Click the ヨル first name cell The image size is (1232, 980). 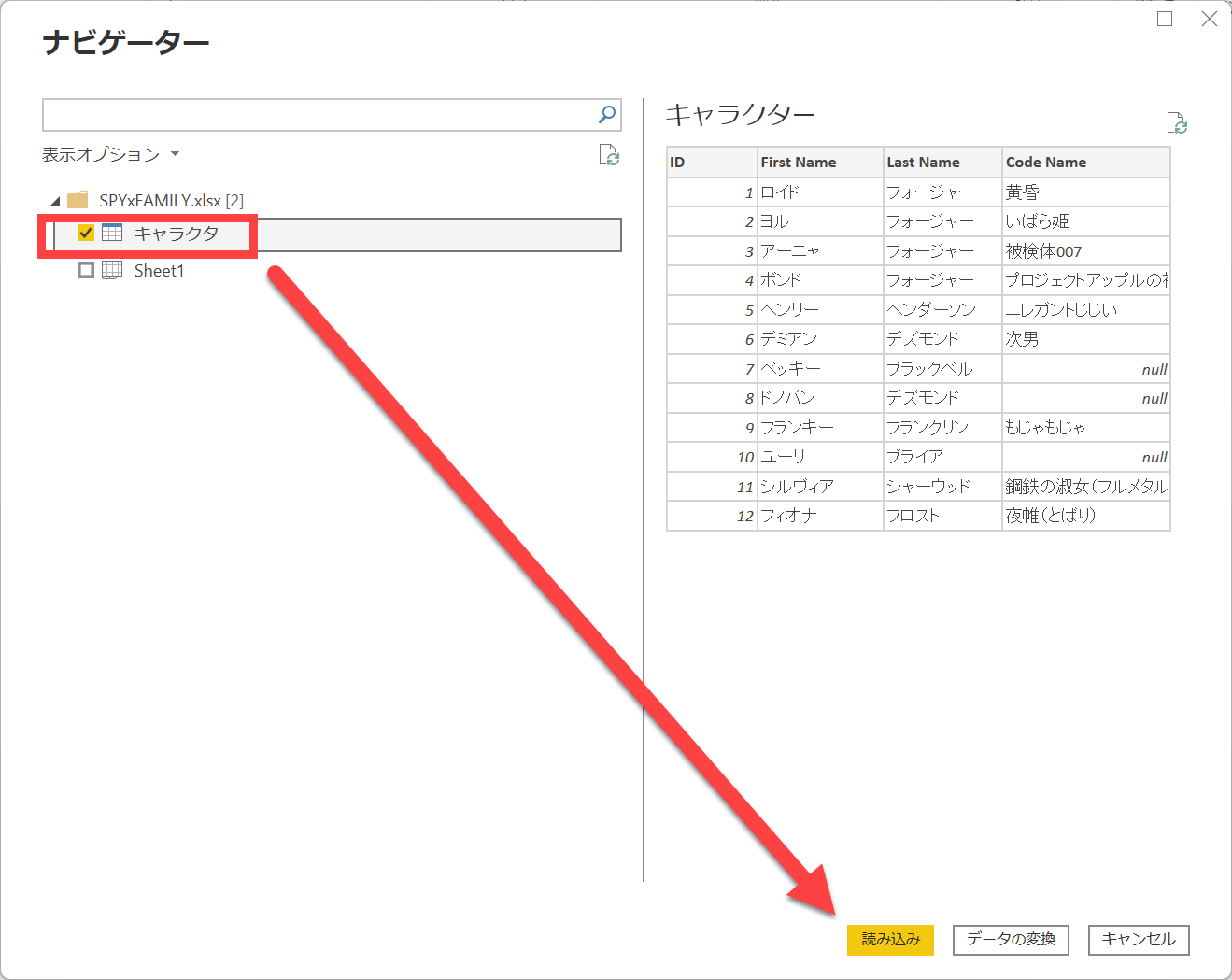(820, 221)
